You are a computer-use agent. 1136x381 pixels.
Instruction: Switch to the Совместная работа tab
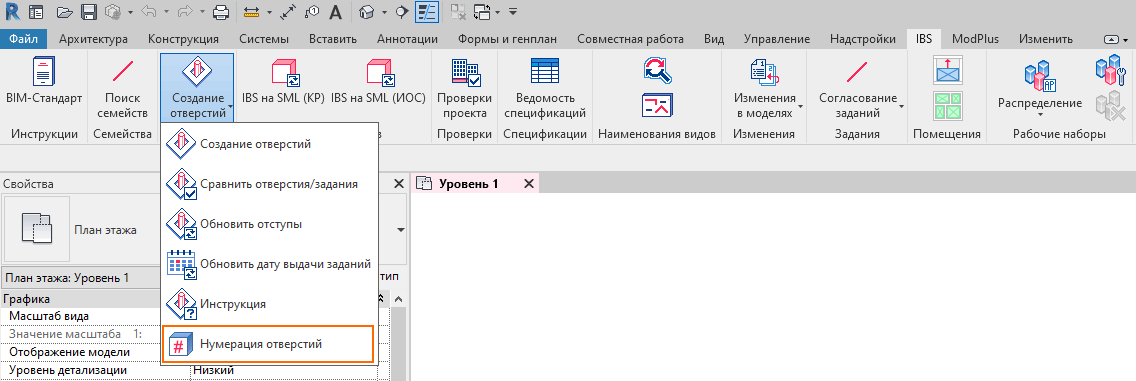[x=630, y=39]
